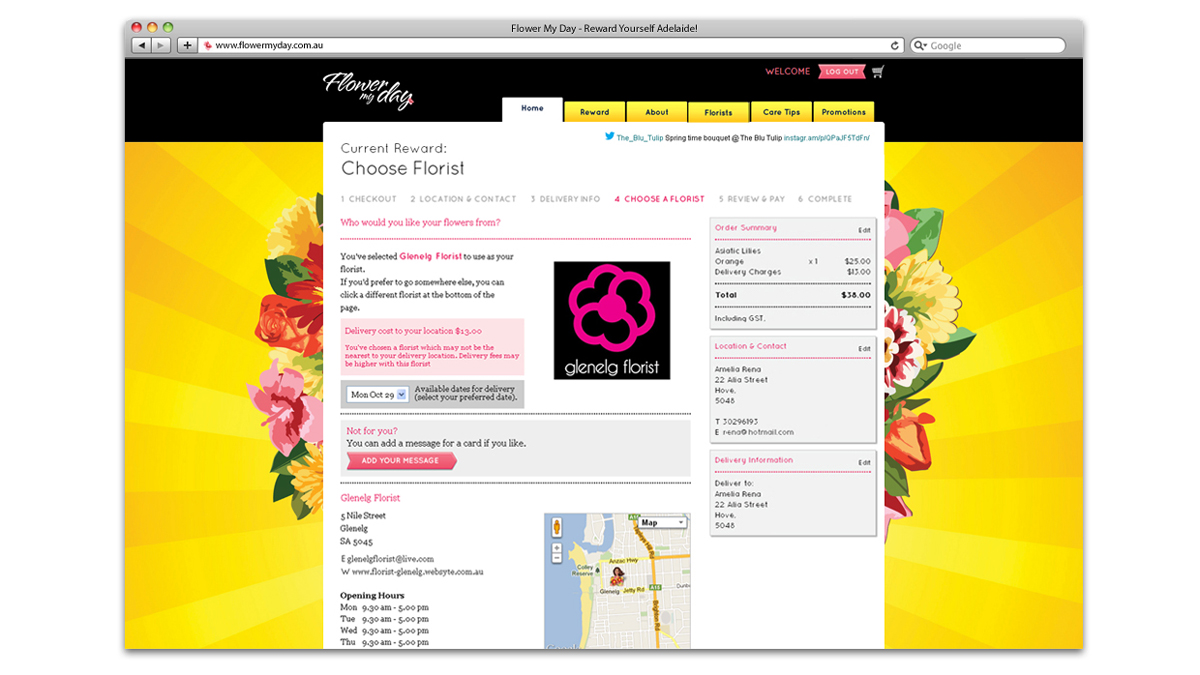The image size is (1200, 675).
Task: Open the About tab
Action: pos(657,112)
